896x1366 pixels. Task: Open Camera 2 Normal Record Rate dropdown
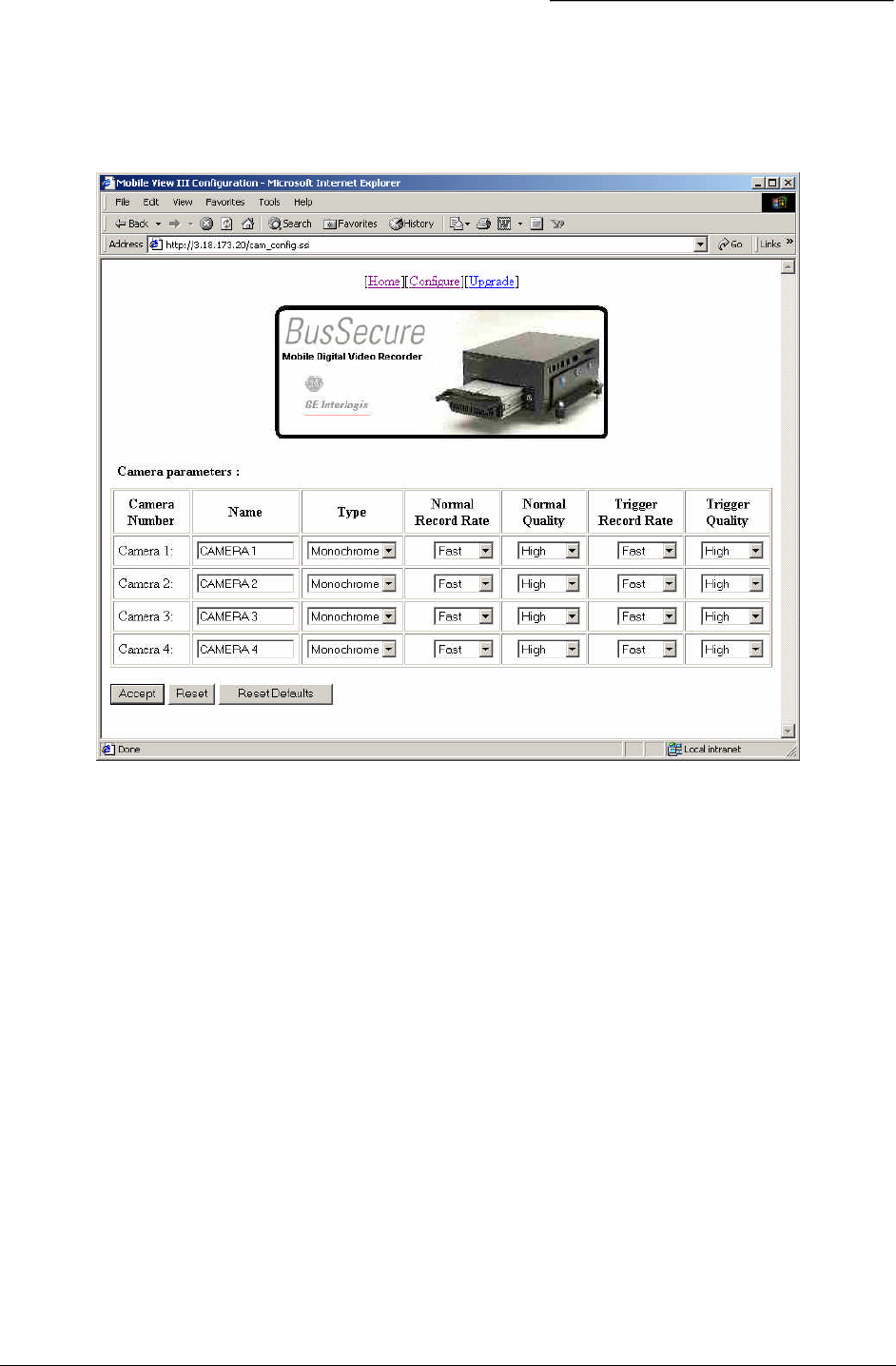click(x=464, y=584)
